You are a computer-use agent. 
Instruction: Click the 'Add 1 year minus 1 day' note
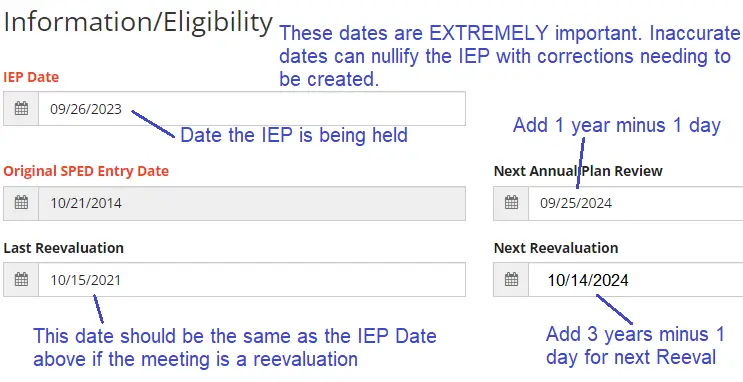pyautogui.click(x=617, y=126)
